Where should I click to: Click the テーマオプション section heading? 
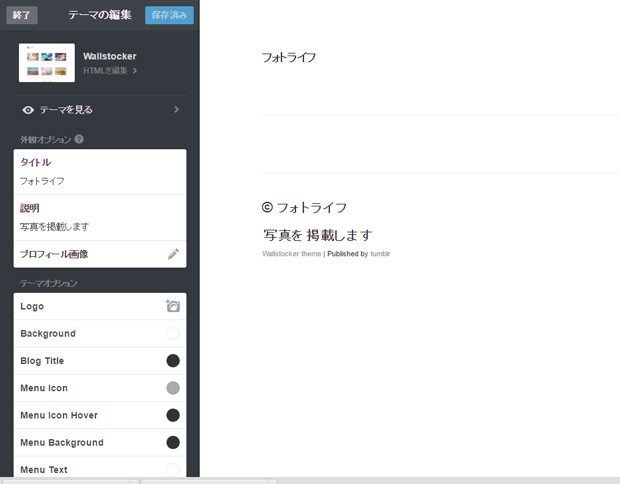pos(49,283)
